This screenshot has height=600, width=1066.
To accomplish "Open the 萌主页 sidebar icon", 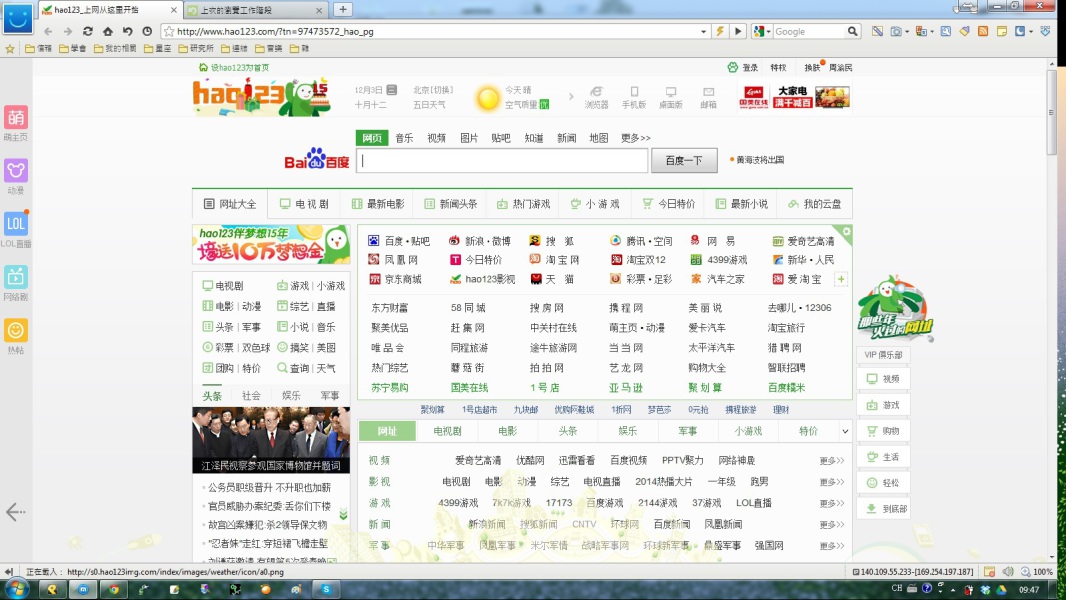I will [x=16, y=118].
